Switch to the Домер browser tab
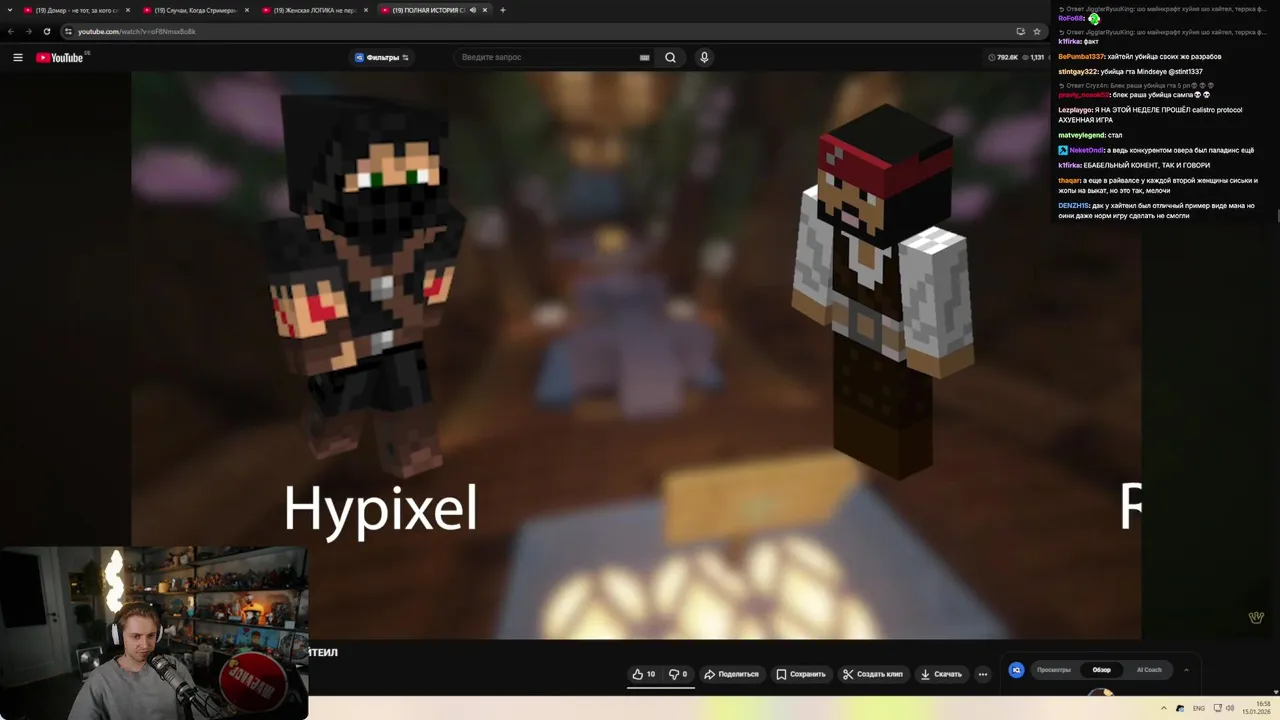1280x720 pixels. point(76,10)
